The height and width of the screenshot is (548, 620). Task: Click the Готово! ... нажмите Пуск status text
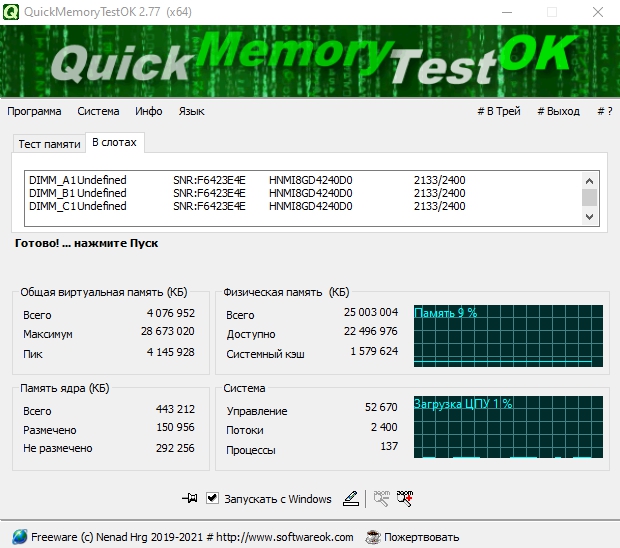click(87, 243)
